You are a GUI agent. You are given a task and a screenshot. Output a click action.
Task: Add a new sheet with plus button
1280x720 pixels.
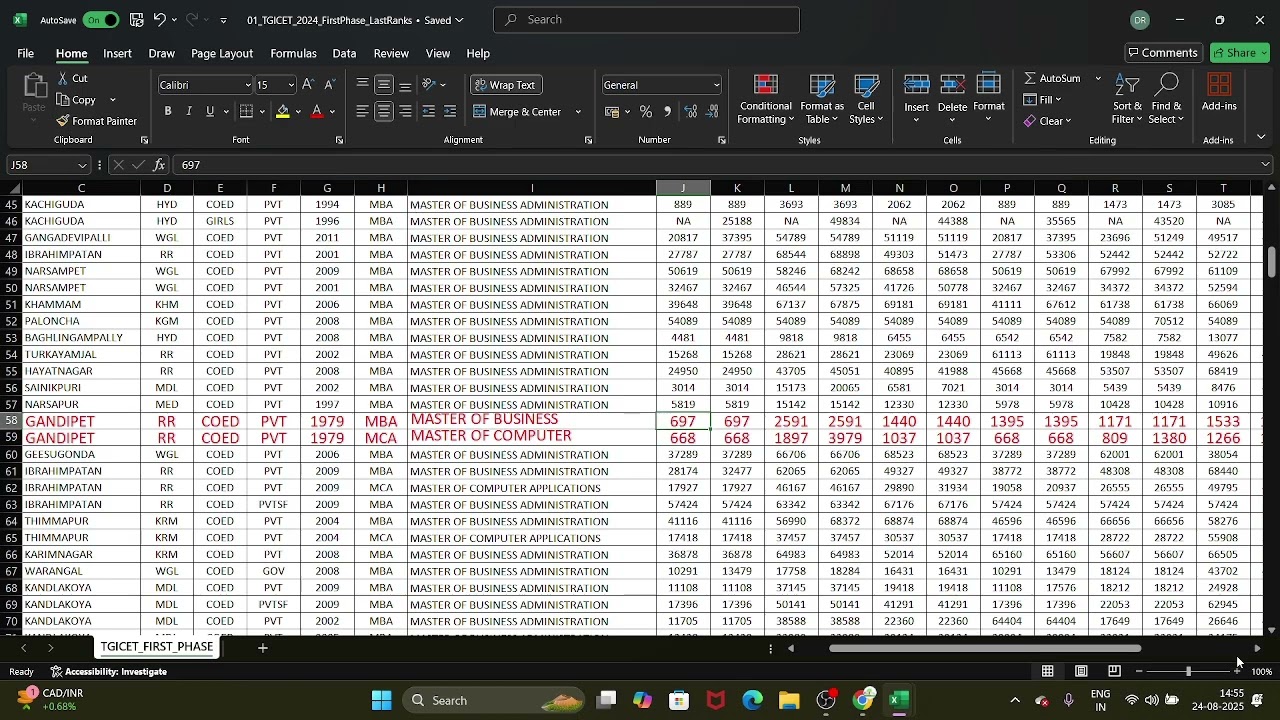pos(263,648)
